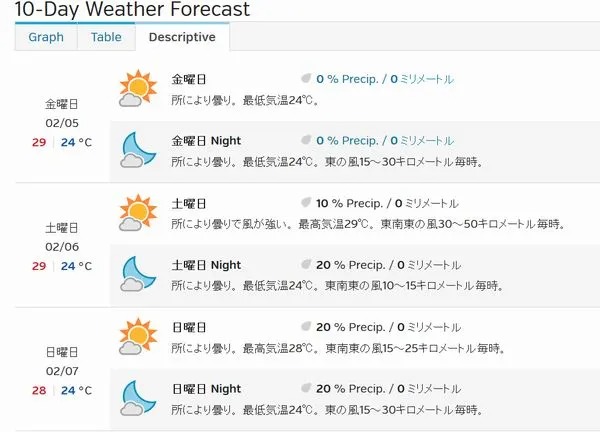This screenshot has width=600, height=432.
Task: Click the 土曜日 02/06 date cell
Action: tap(60, 245)
